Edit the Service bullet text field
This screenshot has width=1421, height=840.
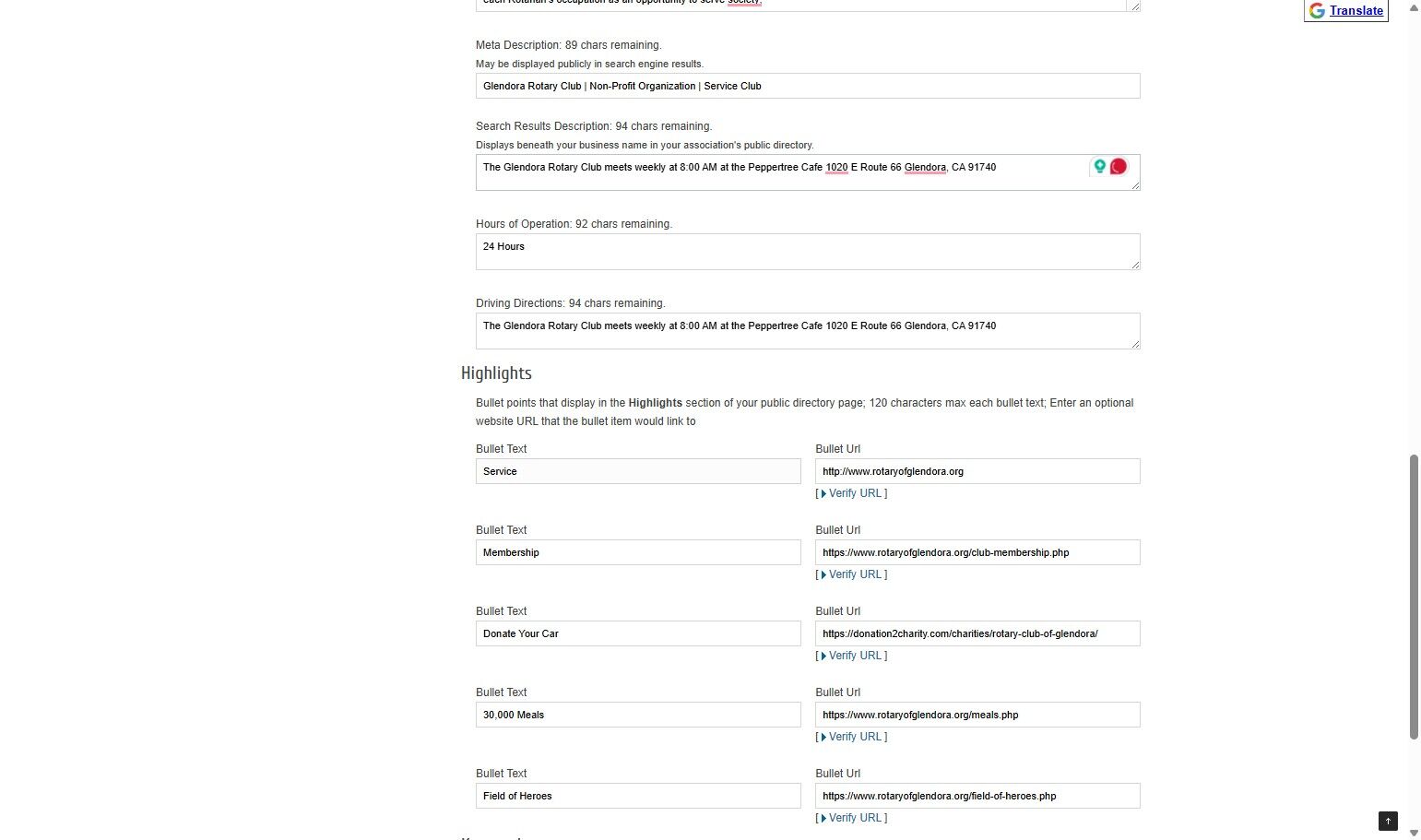[638, 471]
